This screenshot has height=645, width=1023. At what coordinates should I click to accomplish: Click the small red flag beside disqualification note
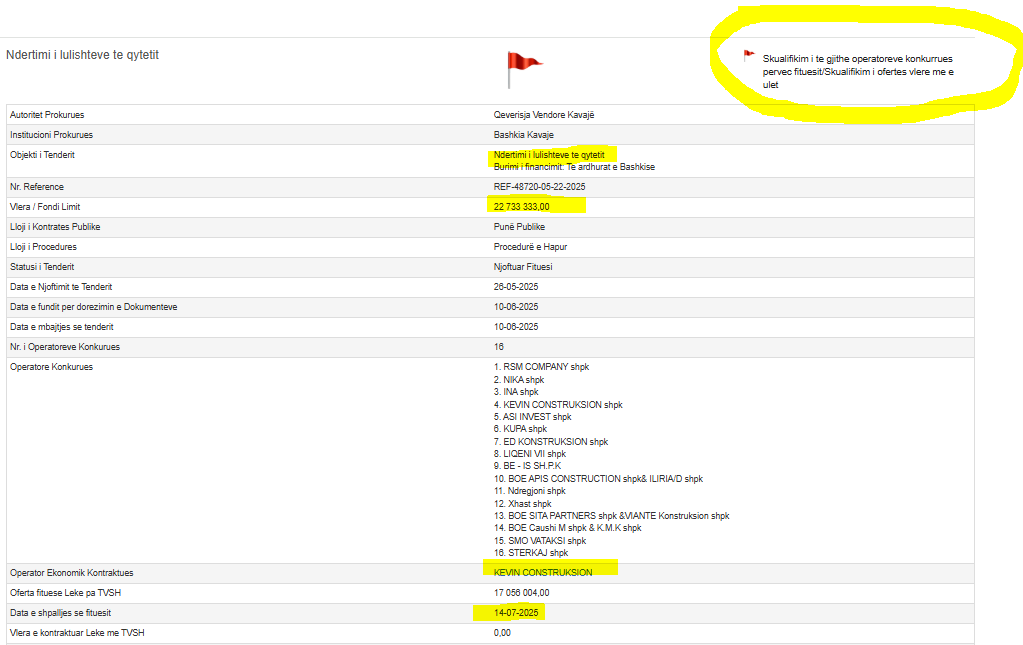(748, 56)
